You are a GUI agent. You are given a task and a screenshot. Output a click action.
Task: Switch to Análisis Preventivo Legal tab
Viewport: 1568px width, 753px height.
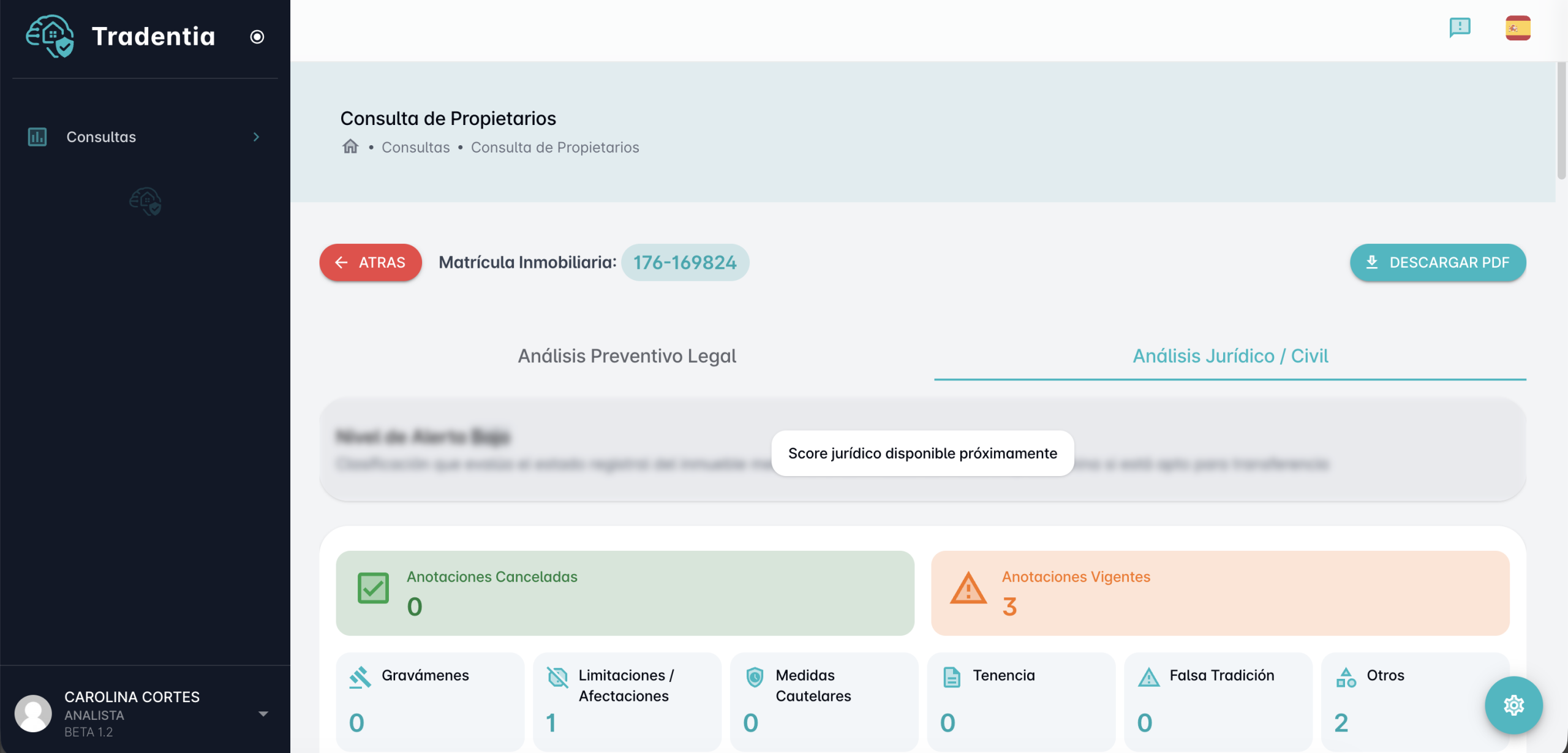(x=627, y=356)
